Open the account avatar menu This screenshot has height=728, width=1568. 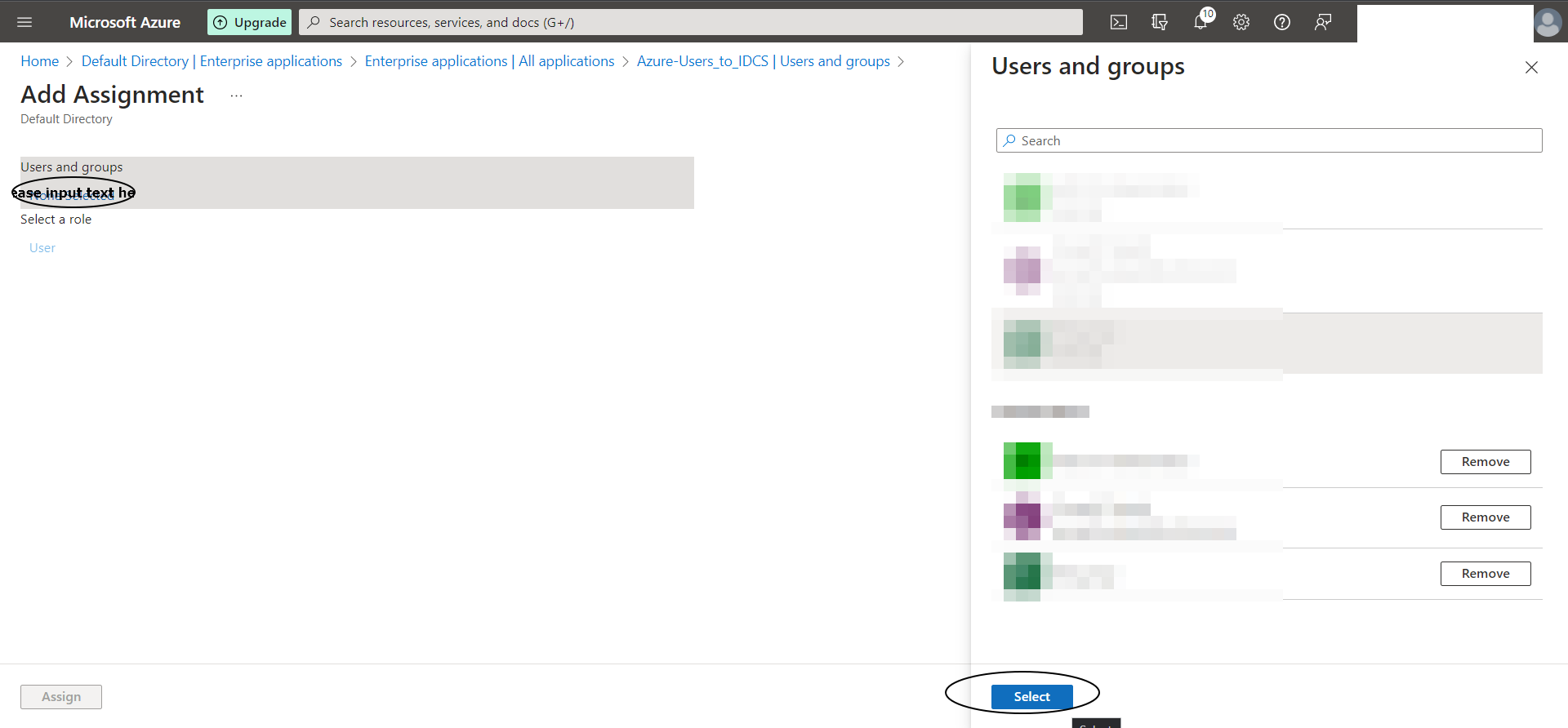tap(1548, 23)
